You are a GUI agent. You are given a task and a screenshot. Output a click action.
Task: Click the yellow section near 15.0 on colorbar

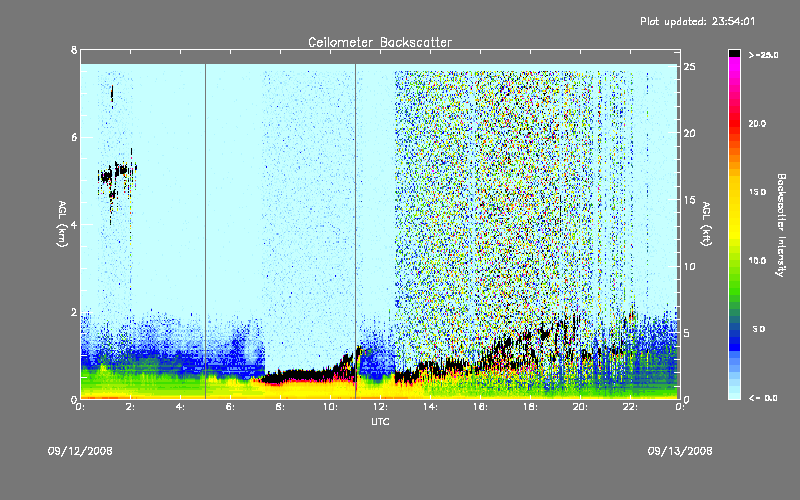(x=734, y=194)
